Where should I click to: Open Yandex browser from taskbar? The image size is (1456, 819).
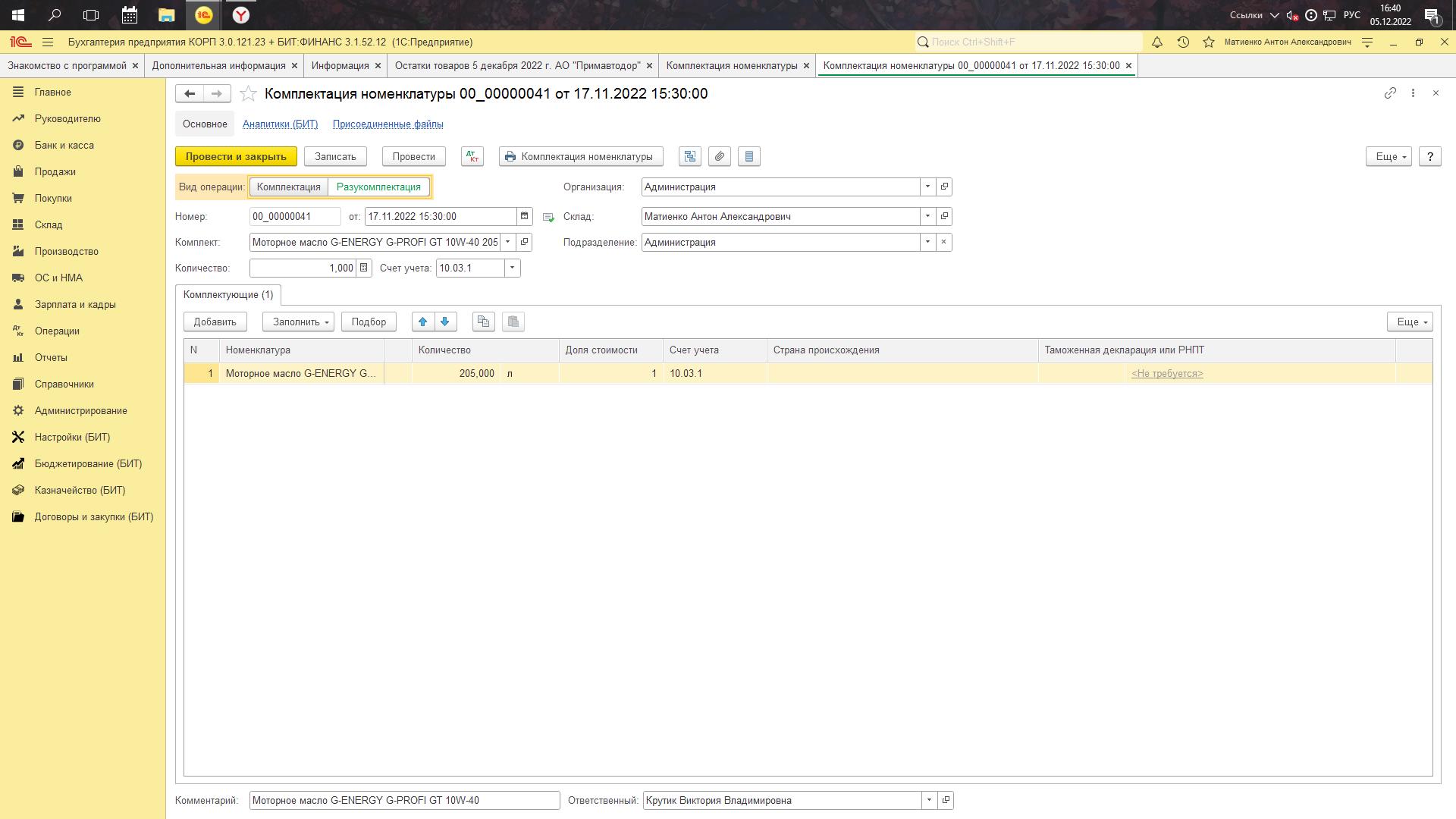coord(240,15)
